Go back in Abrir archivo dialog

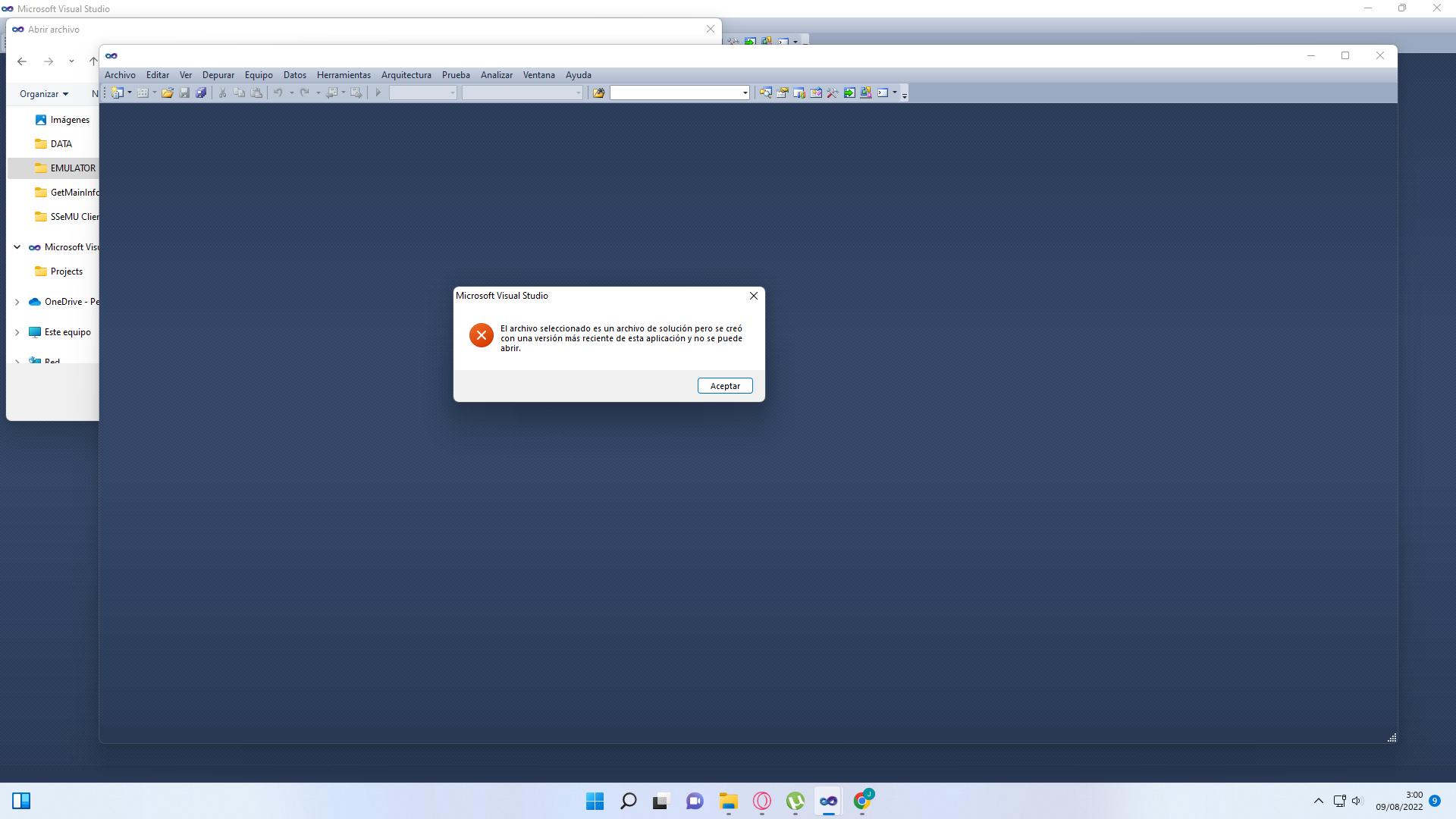[22, 61]
